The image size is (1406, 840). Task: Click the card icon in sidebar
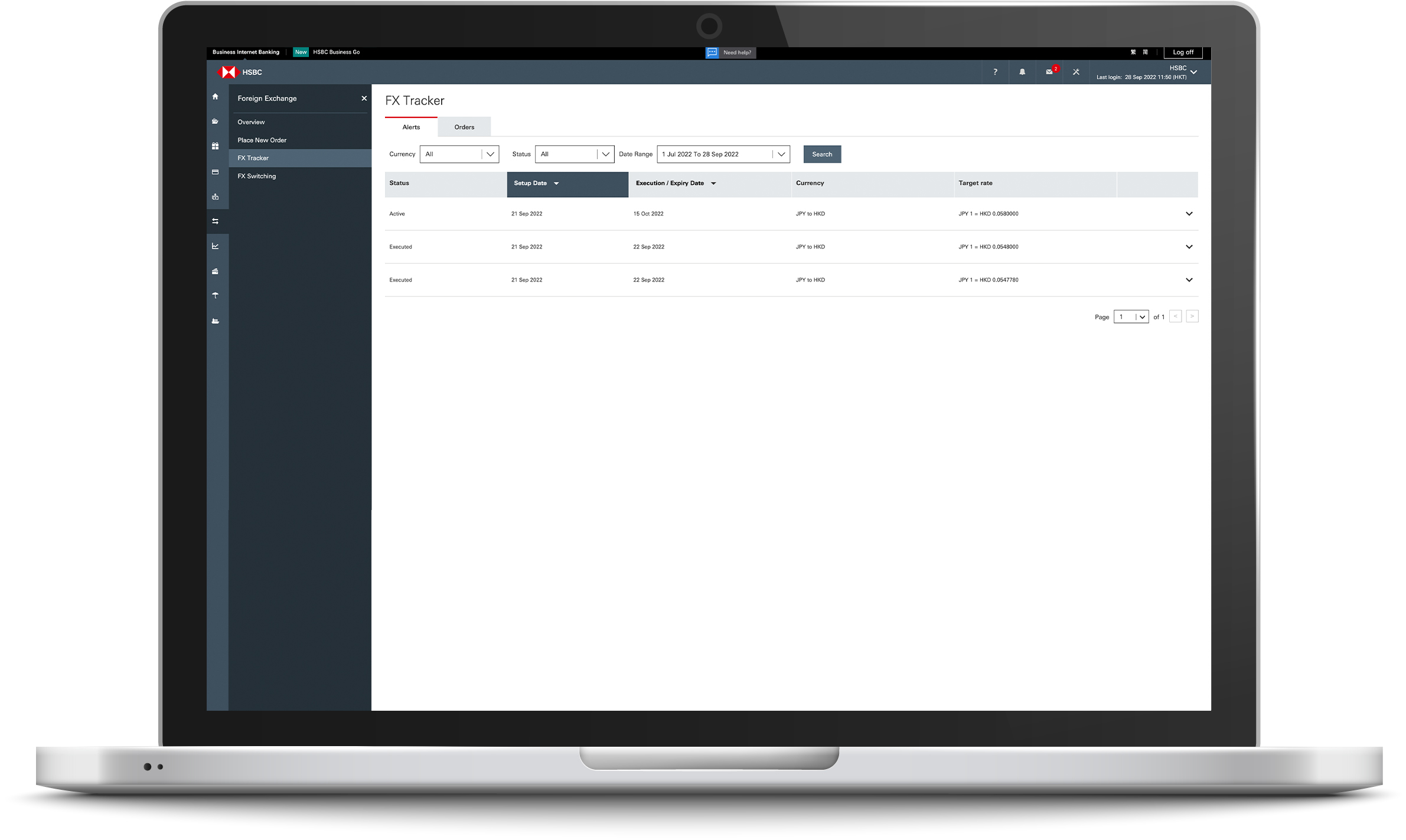click(216, 172)
